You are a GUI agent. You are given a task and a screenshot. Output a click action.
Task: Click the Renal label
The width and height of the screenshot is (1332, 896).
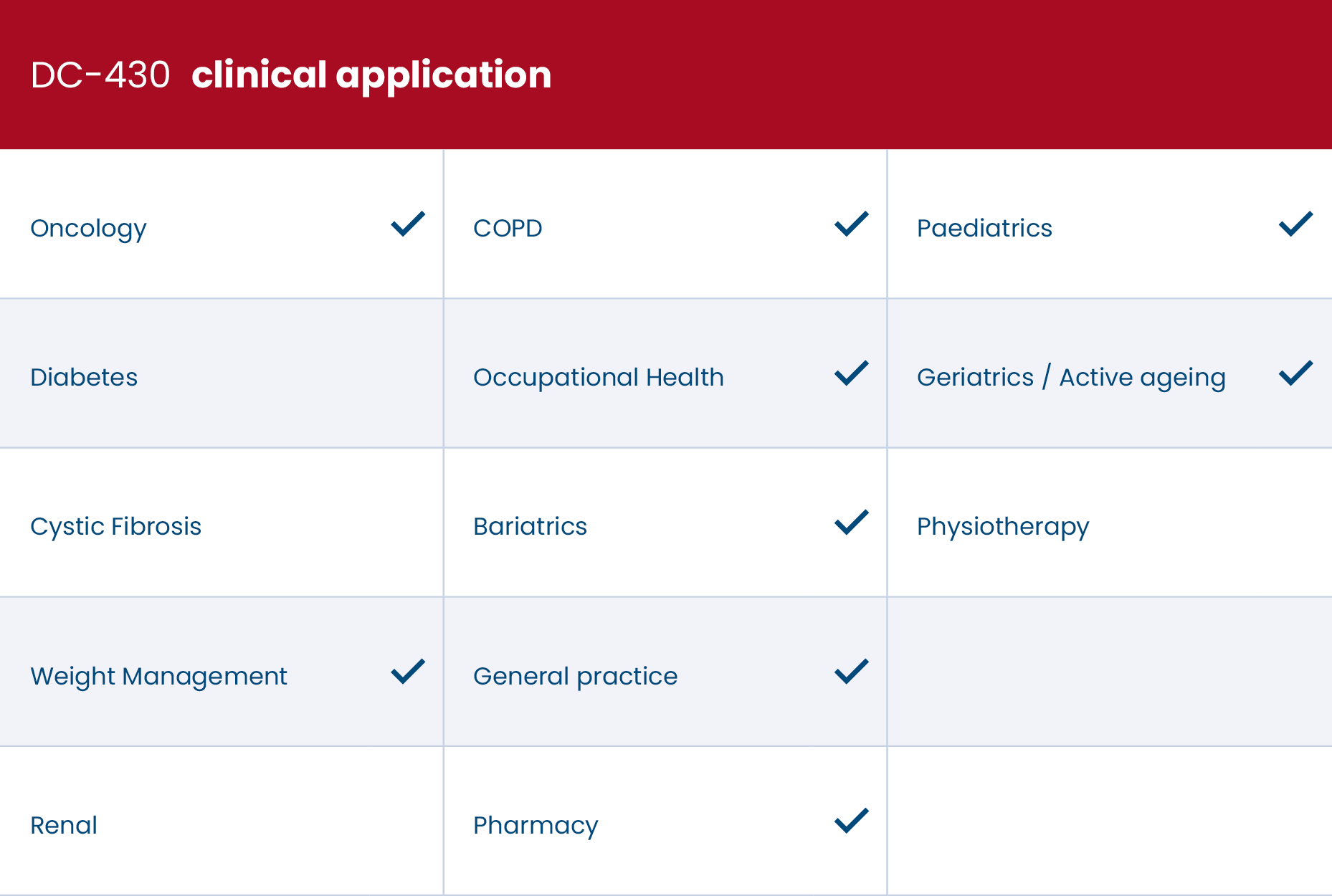[64, 825]
